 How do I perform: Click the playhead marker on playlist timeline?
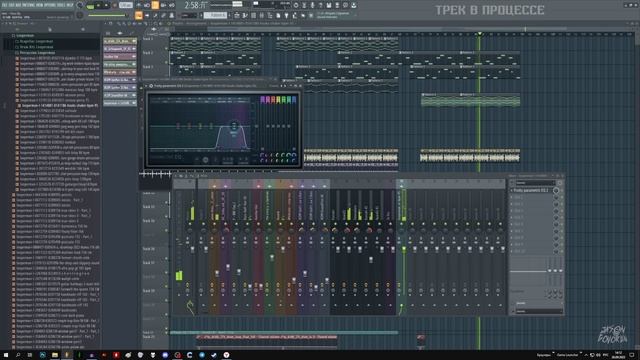(x=480, y=33)
